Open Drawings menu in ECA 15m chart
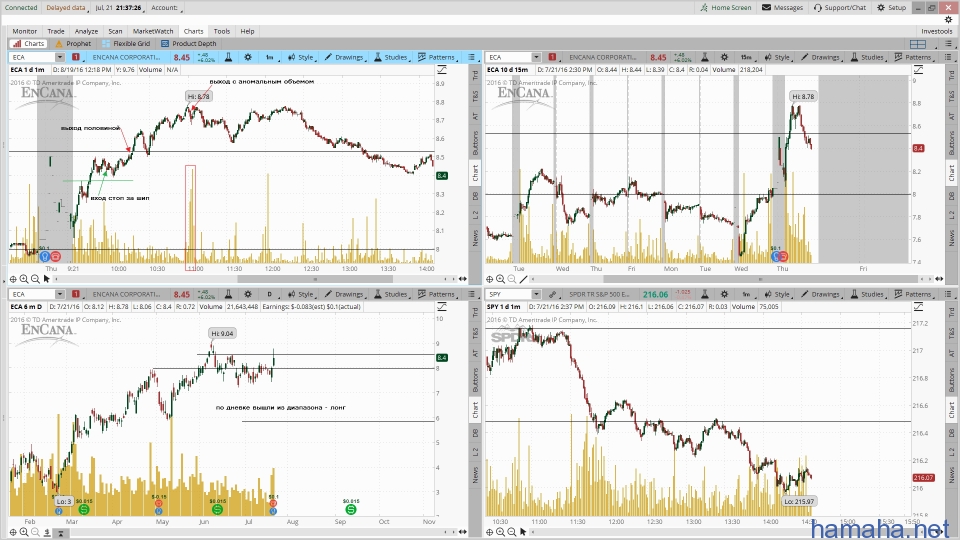Screen dimensions: 960x540 click(x=820, y=57)
